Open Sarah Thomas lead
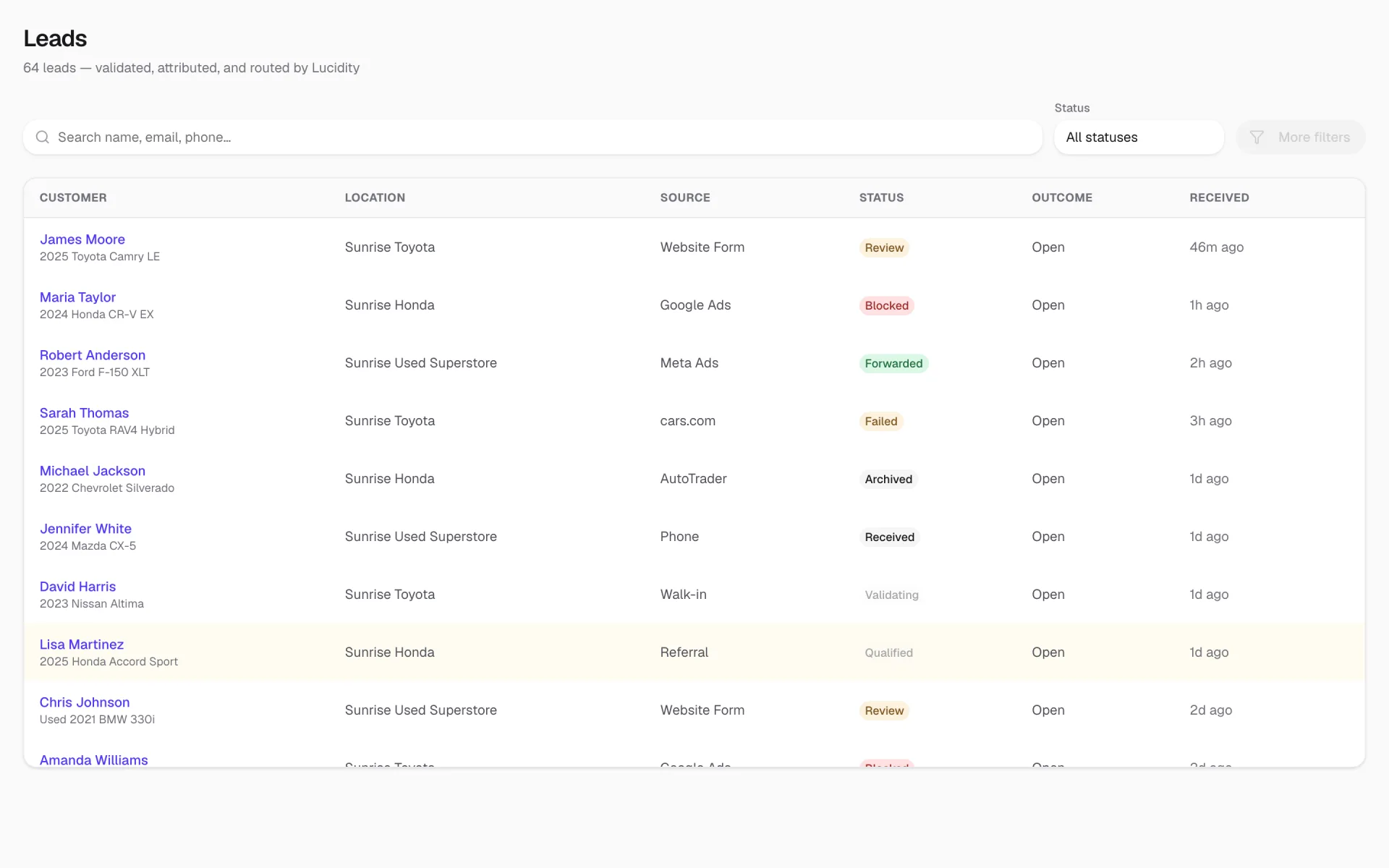 coord(84,413)
